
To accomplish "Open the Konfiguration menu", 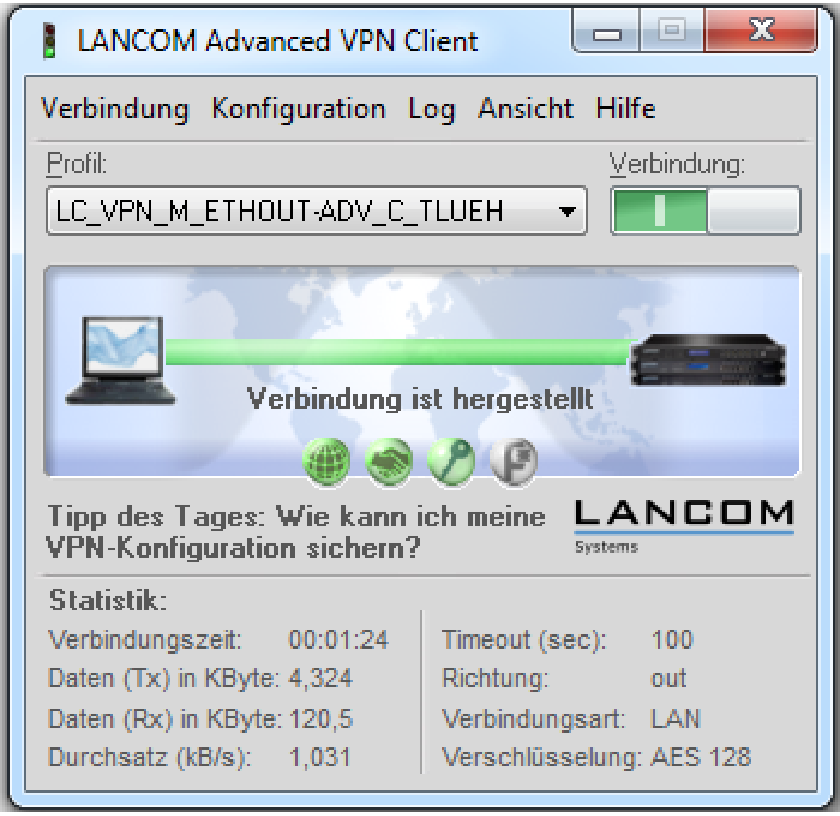I will tap(298, 109).
